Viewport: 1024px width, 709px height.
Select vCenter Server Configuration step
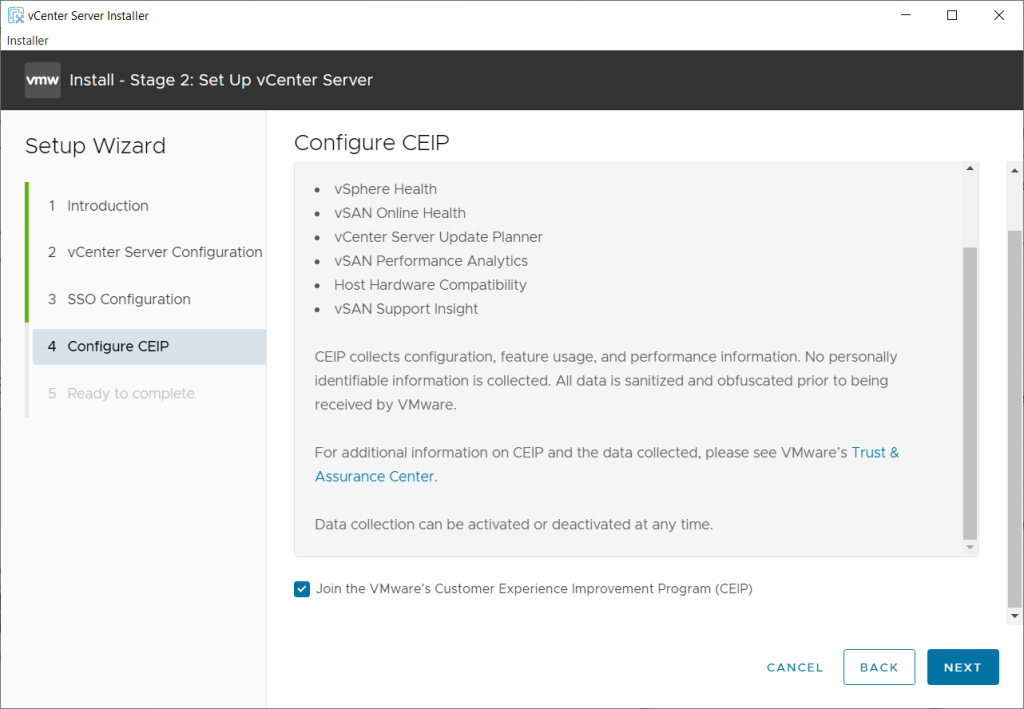click(x=164, y=252)
